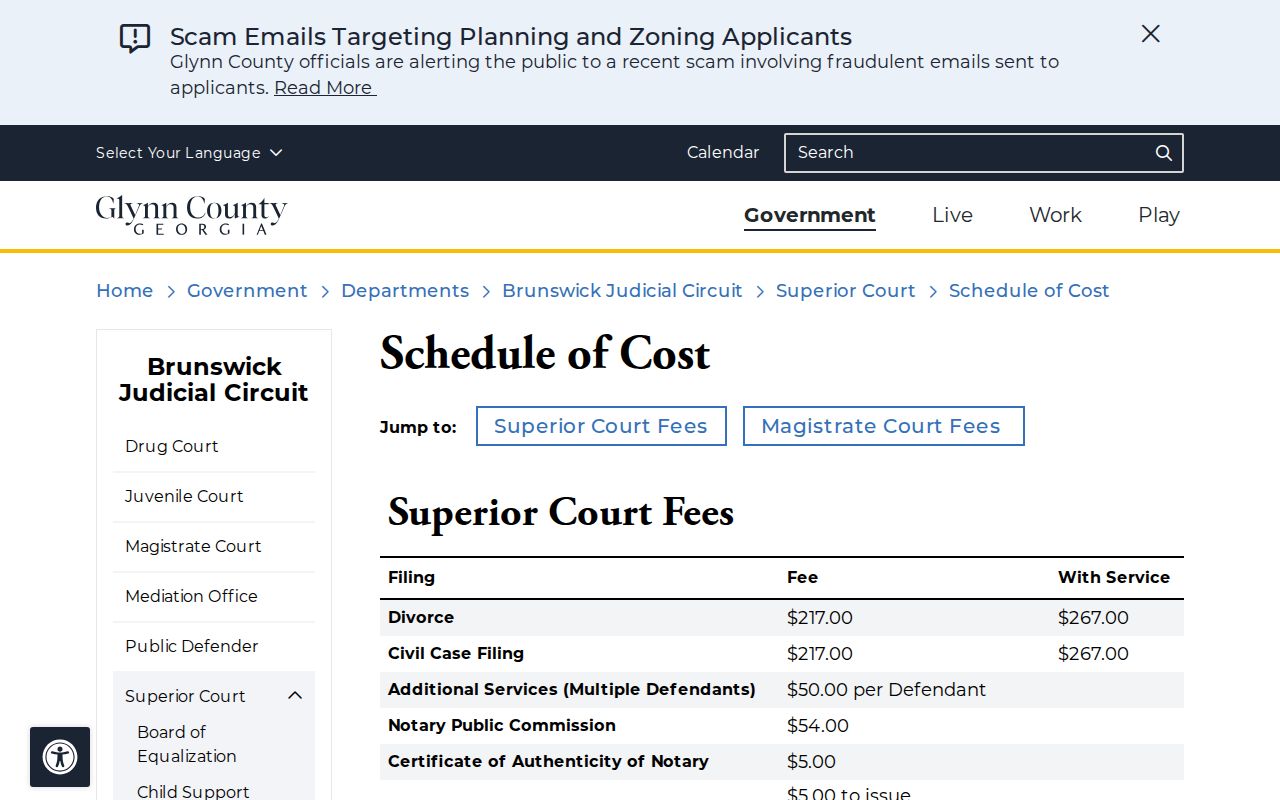Open Child Support sidebar link
Screen dimensions: 1280x800
click(x=193, y=791)
